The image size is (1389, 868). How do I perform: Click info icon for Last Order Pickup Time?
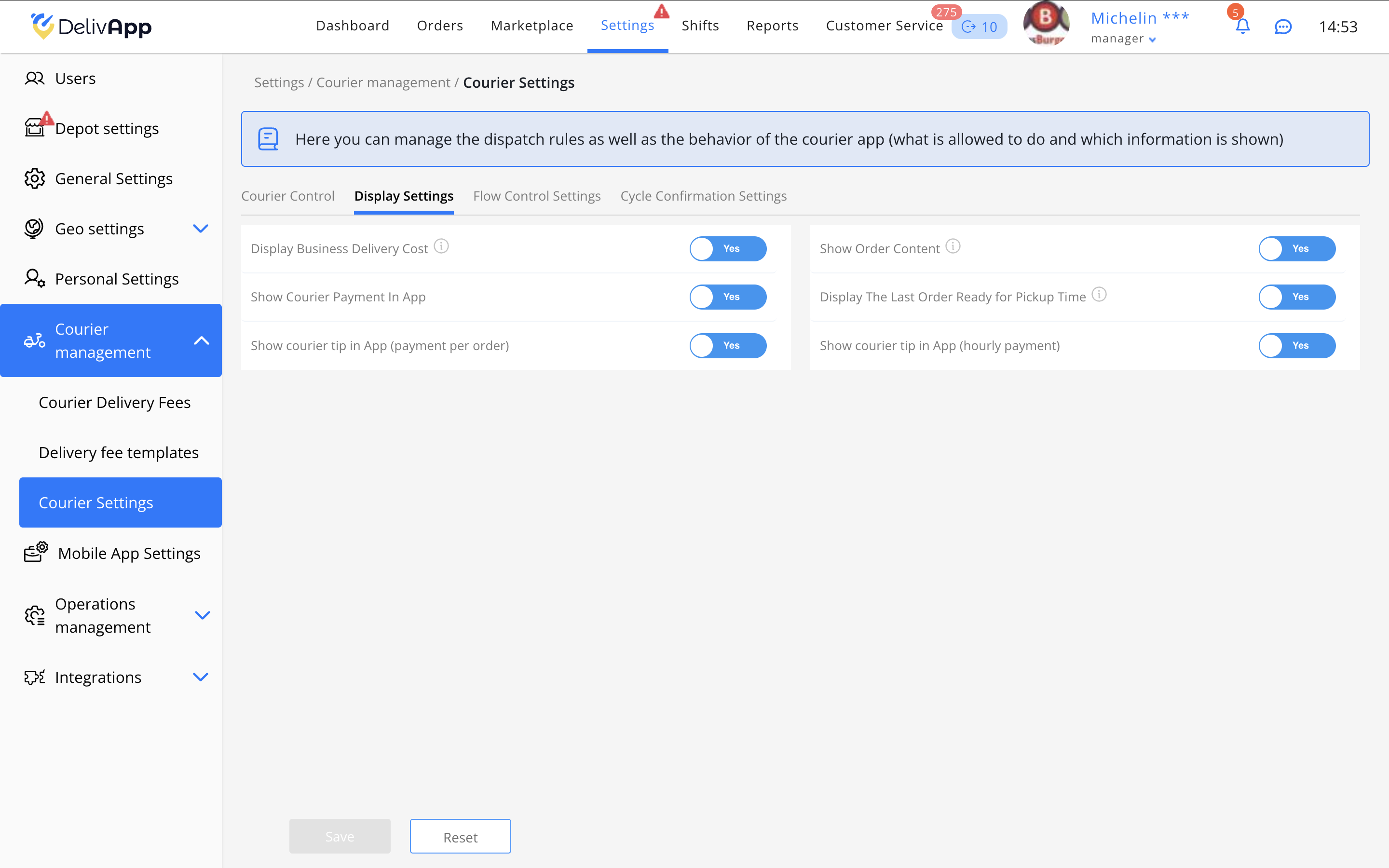[1099, 295]
